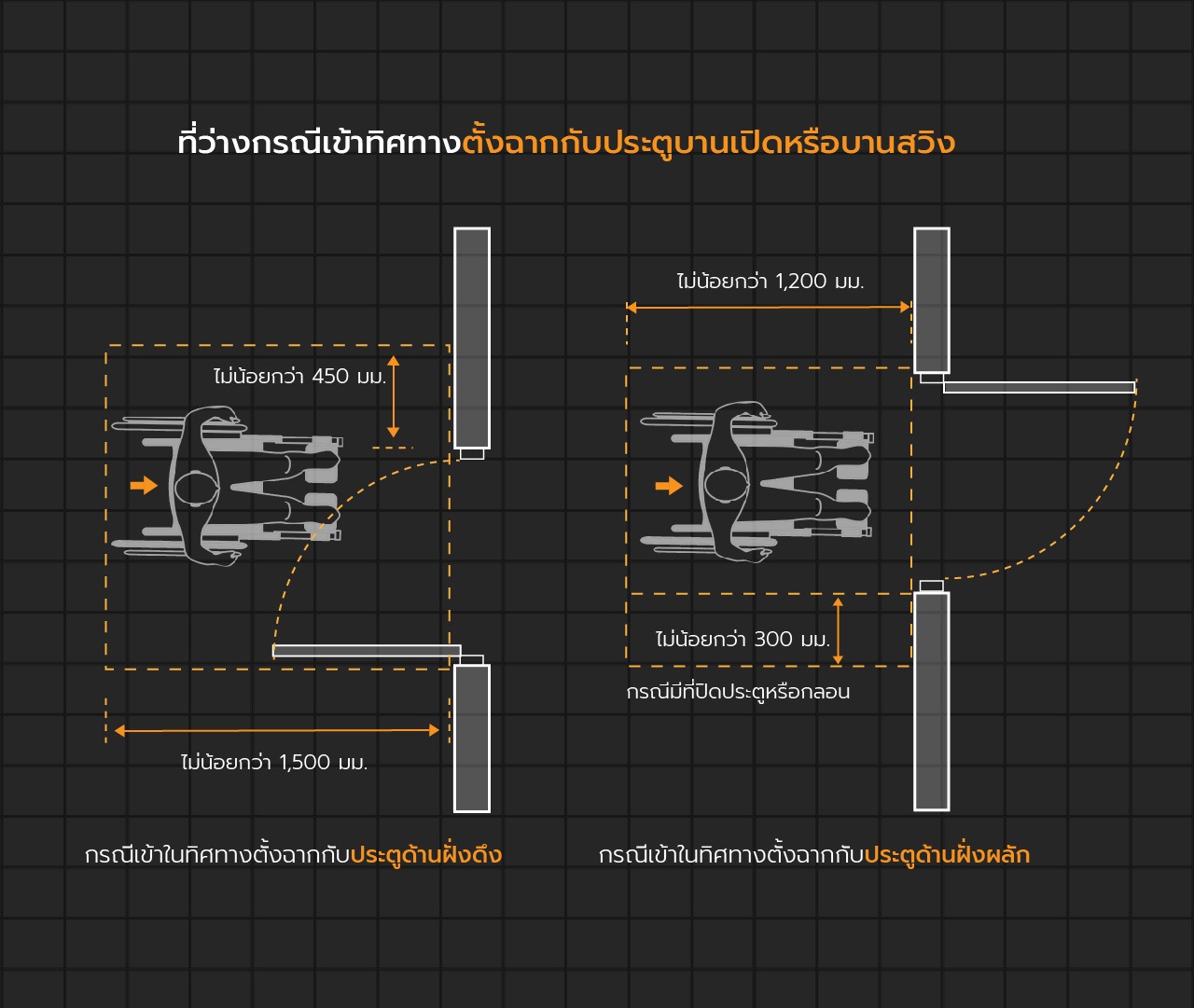Click the open door leaf in the push-side diagram

[x=1039, y=387]
